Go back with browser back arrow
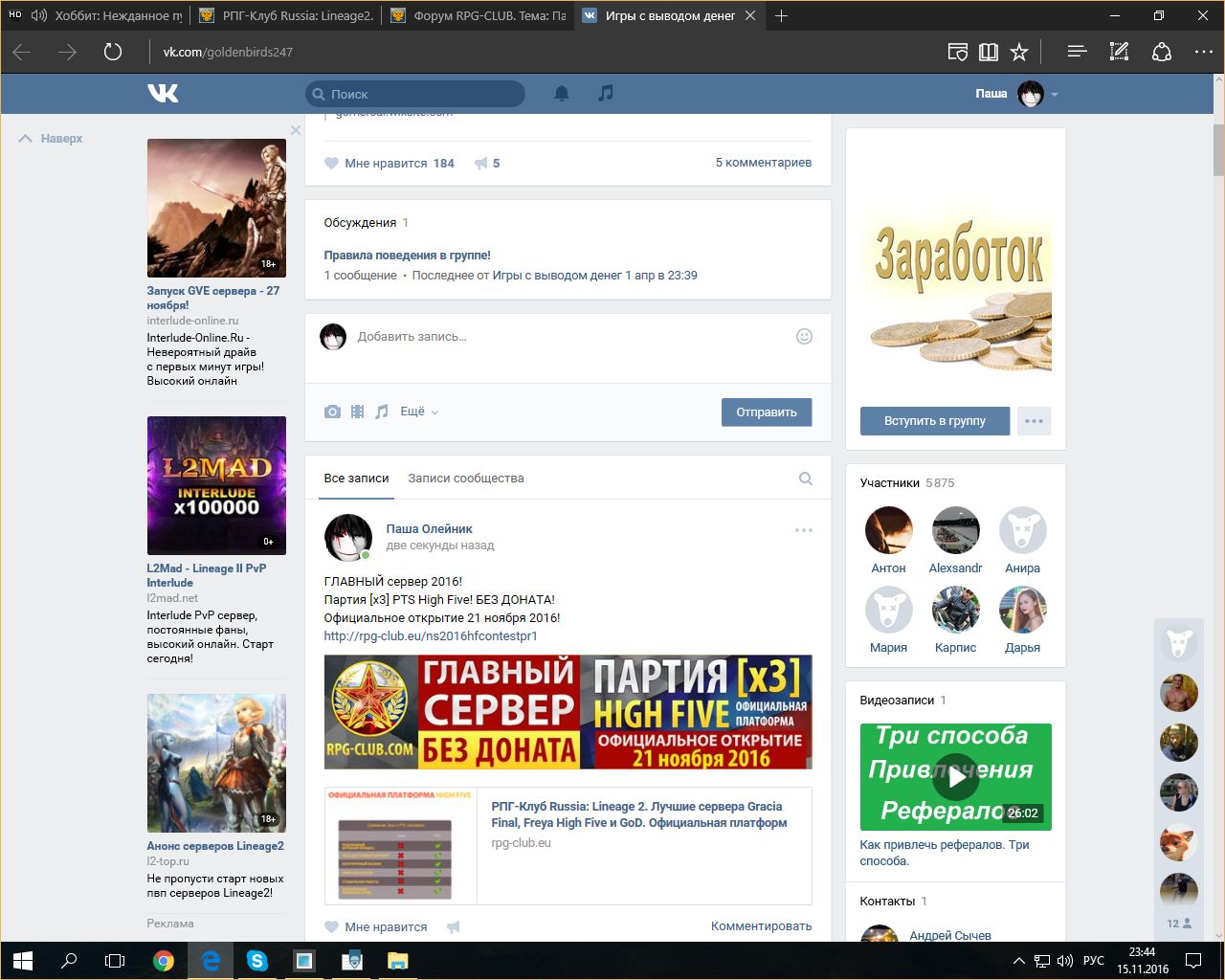The height and width of the screenshot is (980, 1225). [21, 52]
